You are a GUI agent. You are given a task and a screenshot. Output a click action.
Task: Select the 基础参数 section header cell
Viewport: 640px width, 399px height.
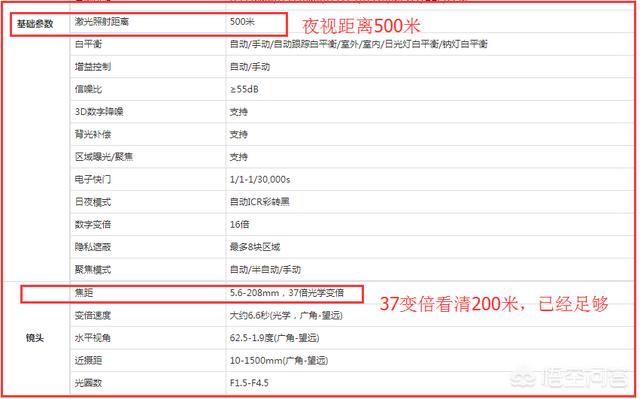pos(35,24)
